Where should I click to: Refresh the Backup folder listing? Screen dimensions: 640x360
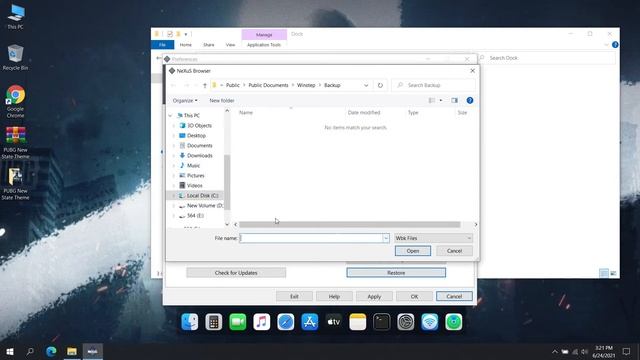[380, 85]
